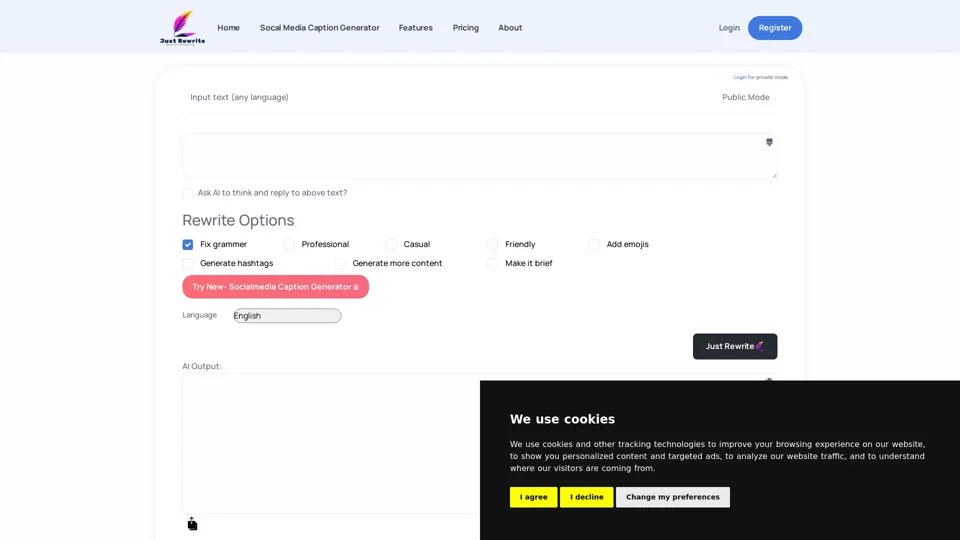Viewport: 960px width, 540px height.
Task: Click Change my preferences in cookie banner
Action: click(672, 497)
